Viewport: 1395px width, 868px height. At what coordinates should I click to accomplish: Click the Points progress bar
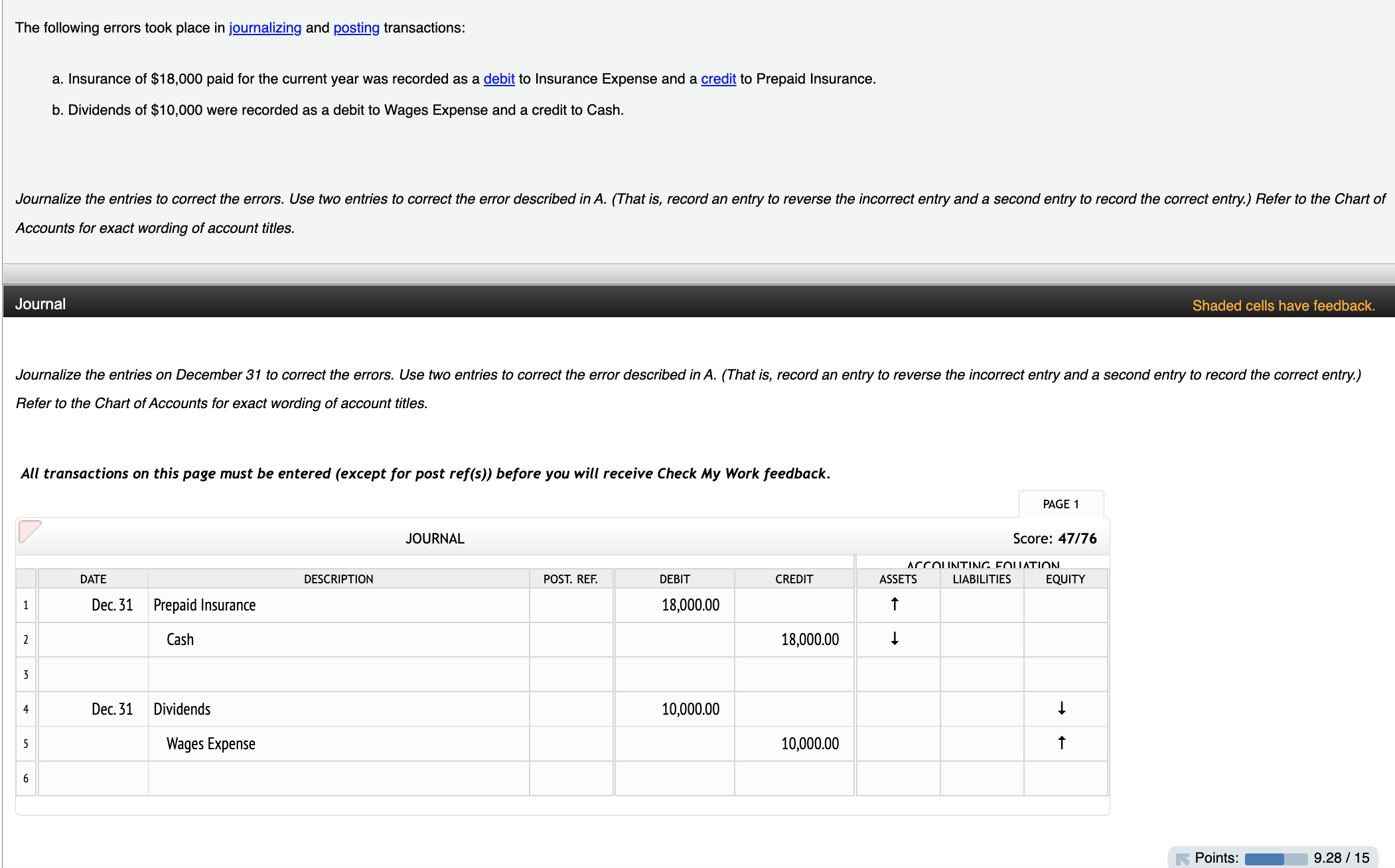[x=1276, y=859]
